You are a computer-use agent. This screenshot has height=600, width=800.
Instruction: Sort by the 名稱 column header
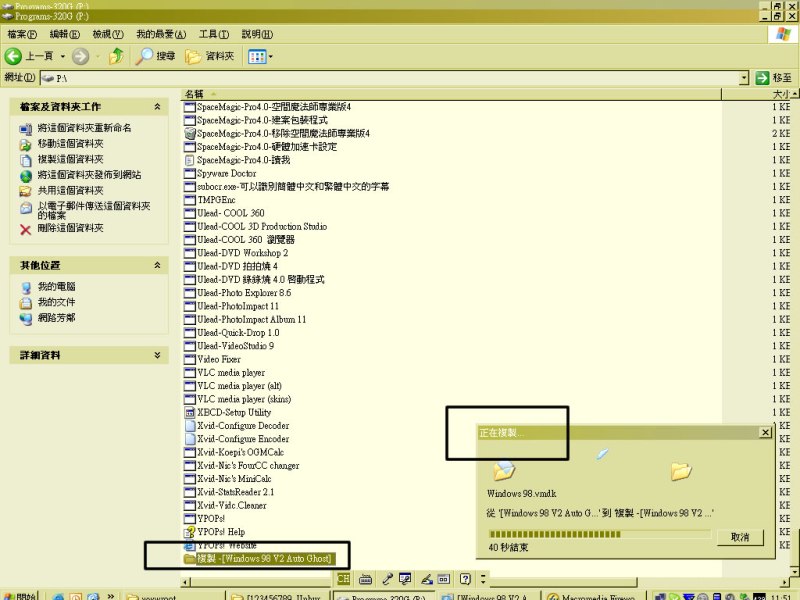pyautogui.click(x=451, y=94)
